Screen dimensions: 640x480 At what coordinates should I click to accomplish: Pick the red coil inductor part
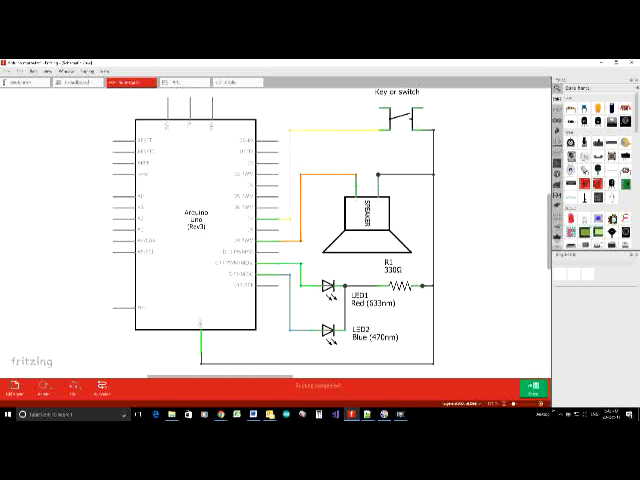pyautogui.click(x=625, y=108)
